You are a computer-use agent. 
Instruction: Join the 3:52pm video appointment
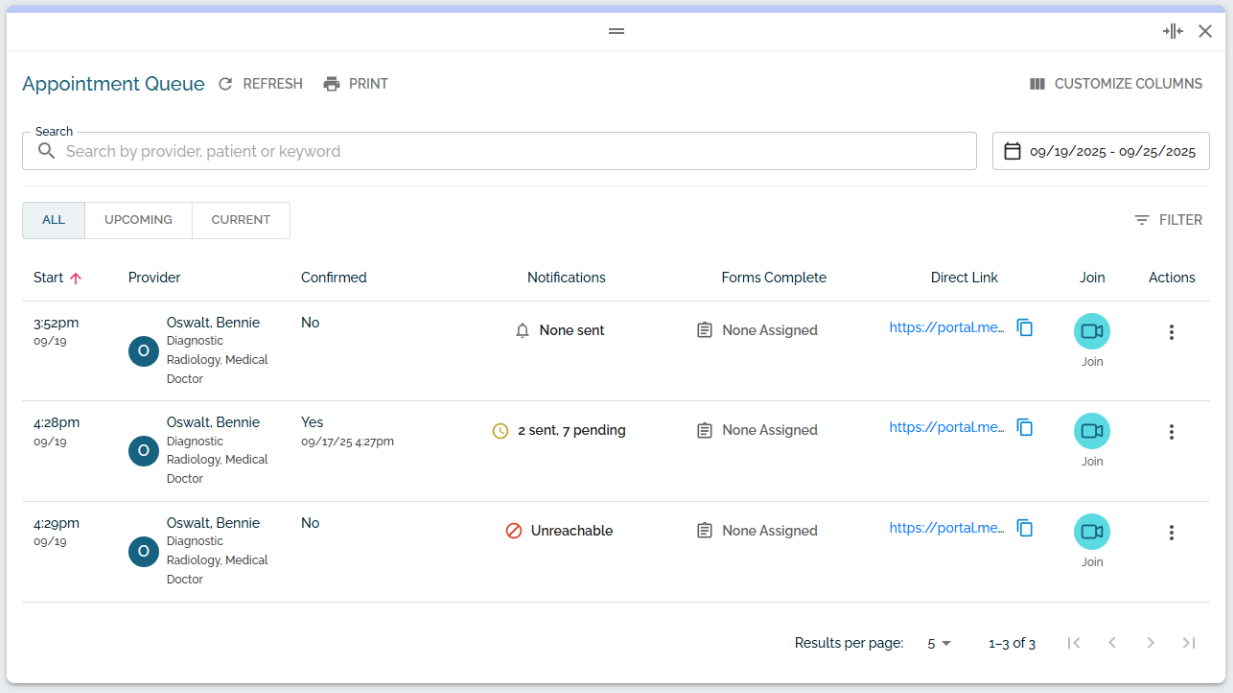(1092, 331)
